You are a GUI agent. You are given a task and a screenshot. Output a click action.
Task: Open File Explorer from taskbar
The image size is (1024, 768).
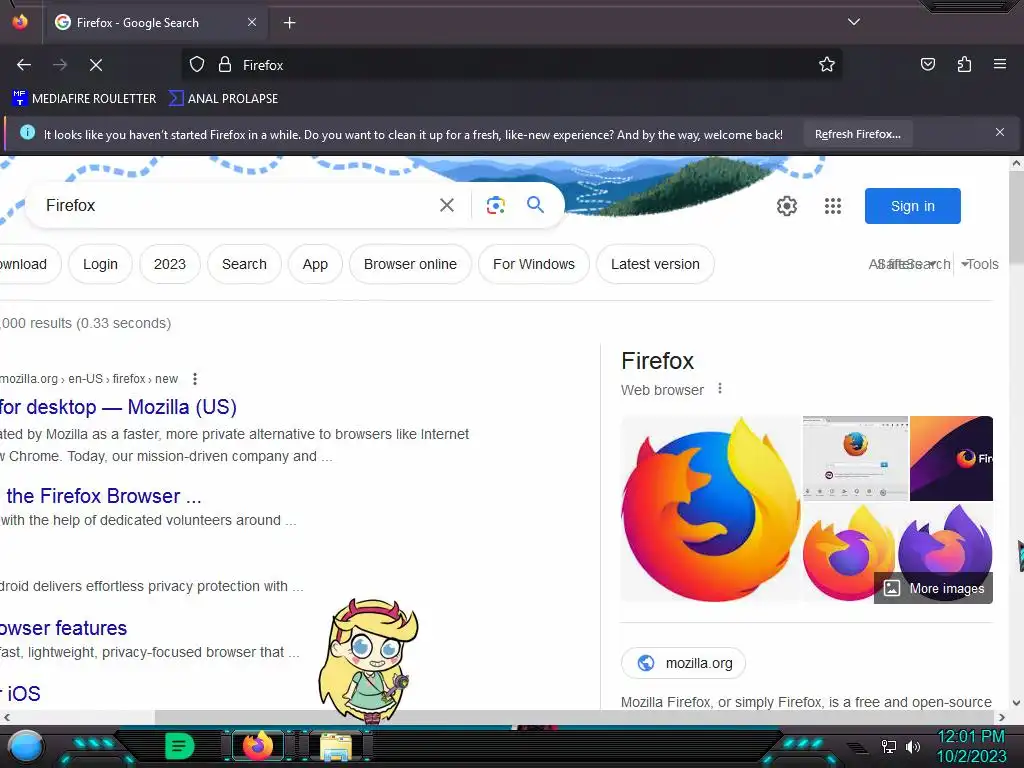336,746
